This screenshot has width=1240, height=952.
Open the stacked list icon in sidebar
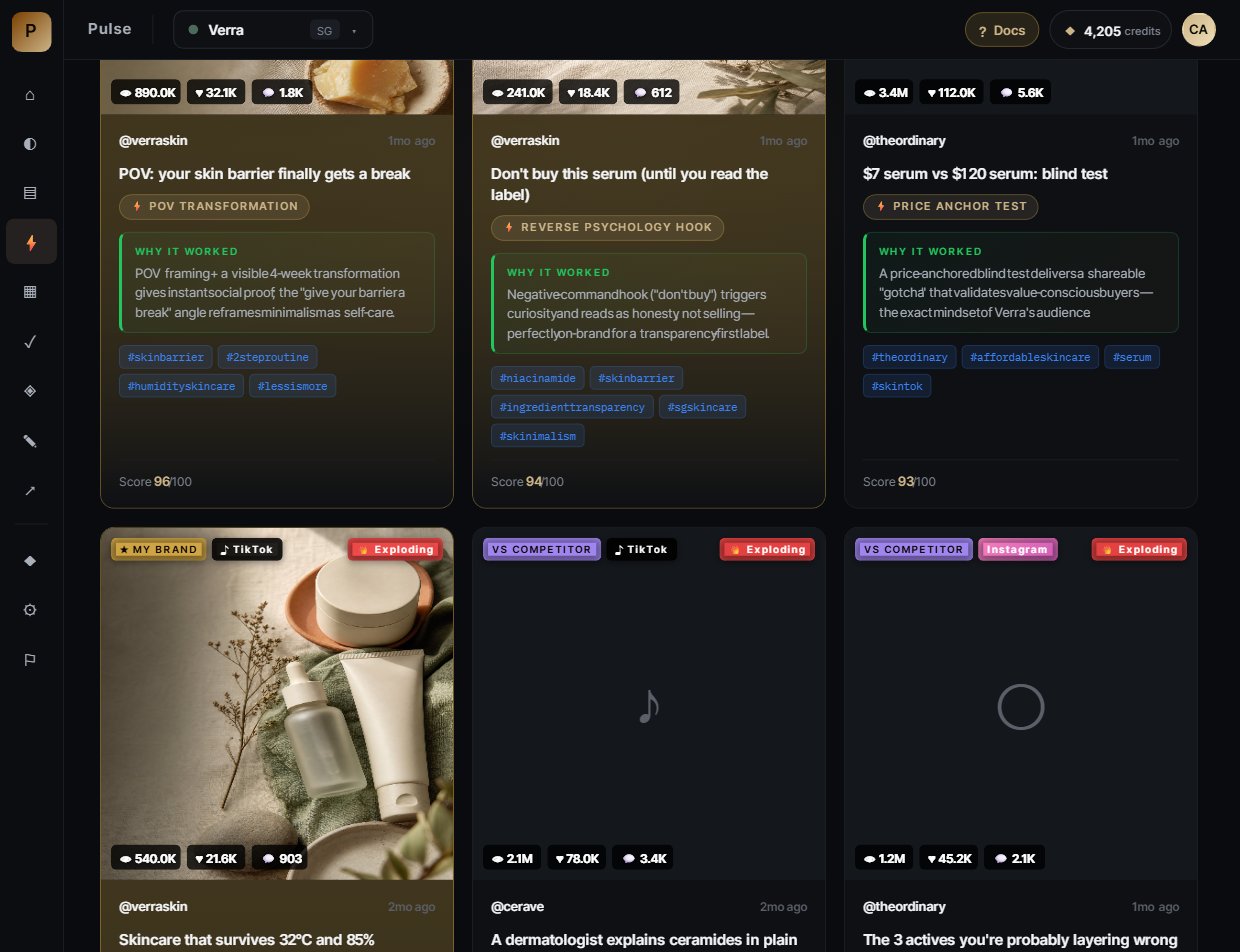click(x=31, y=192)
